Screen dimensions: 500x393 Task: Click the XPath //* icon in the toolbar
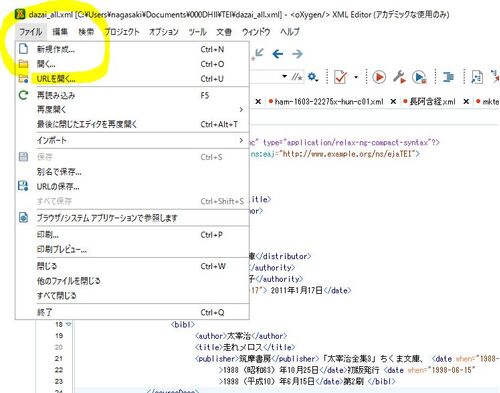[x=297, y=77]
